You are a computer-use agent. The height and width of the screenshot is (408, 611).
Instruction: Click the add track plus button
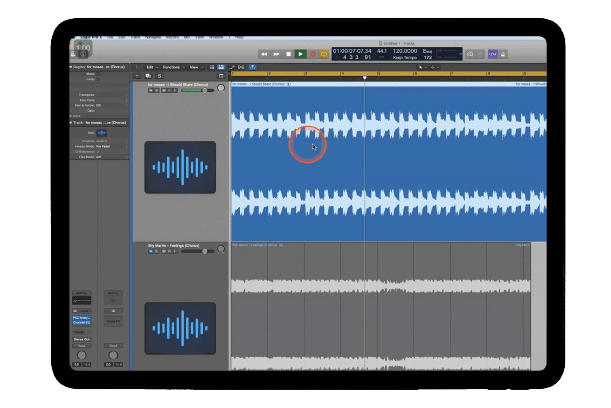pos(138,75)
